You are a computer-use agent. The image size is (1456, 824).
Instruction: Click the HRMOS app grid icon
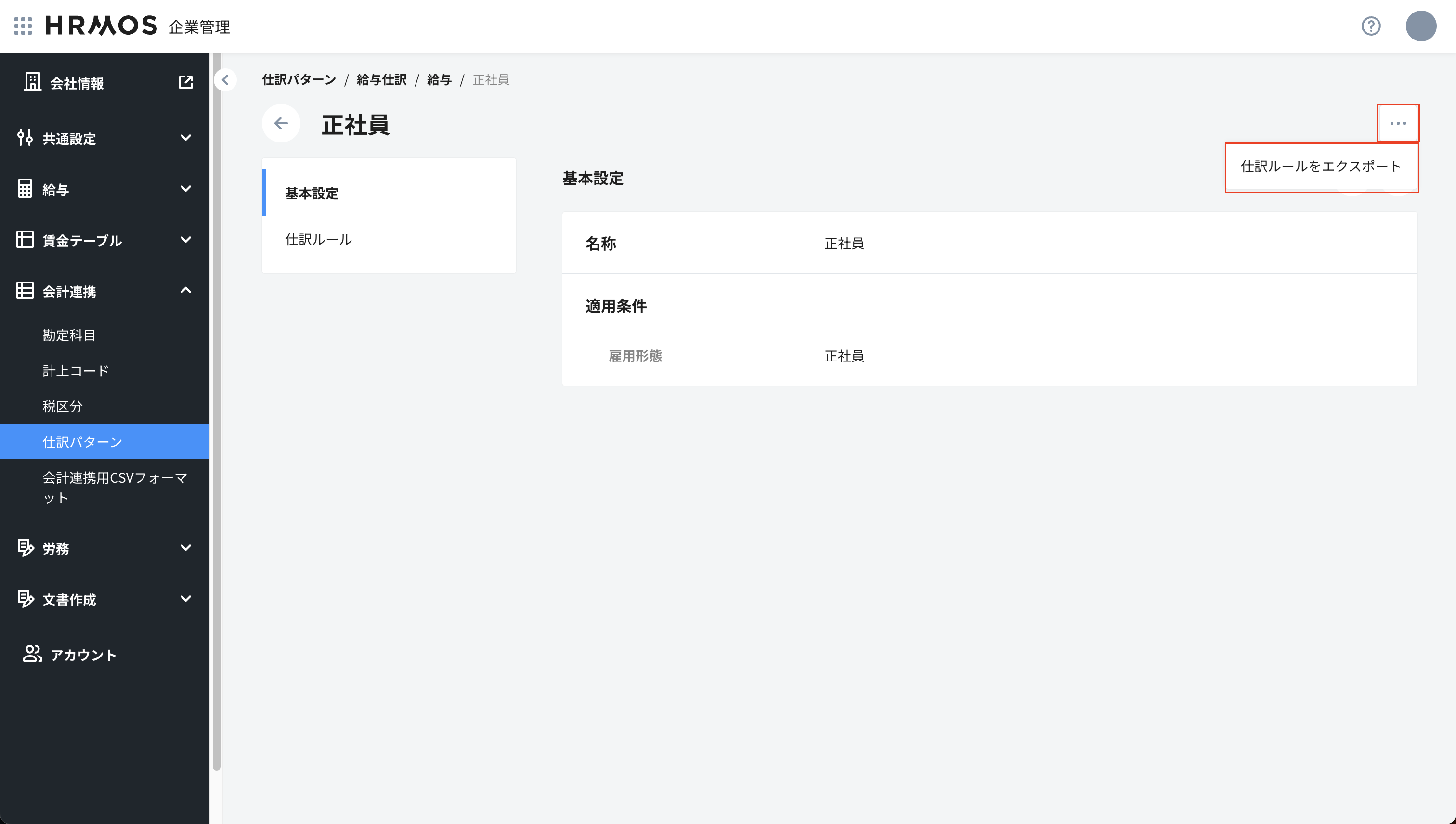pyautogui.click(x=23, y=26)
